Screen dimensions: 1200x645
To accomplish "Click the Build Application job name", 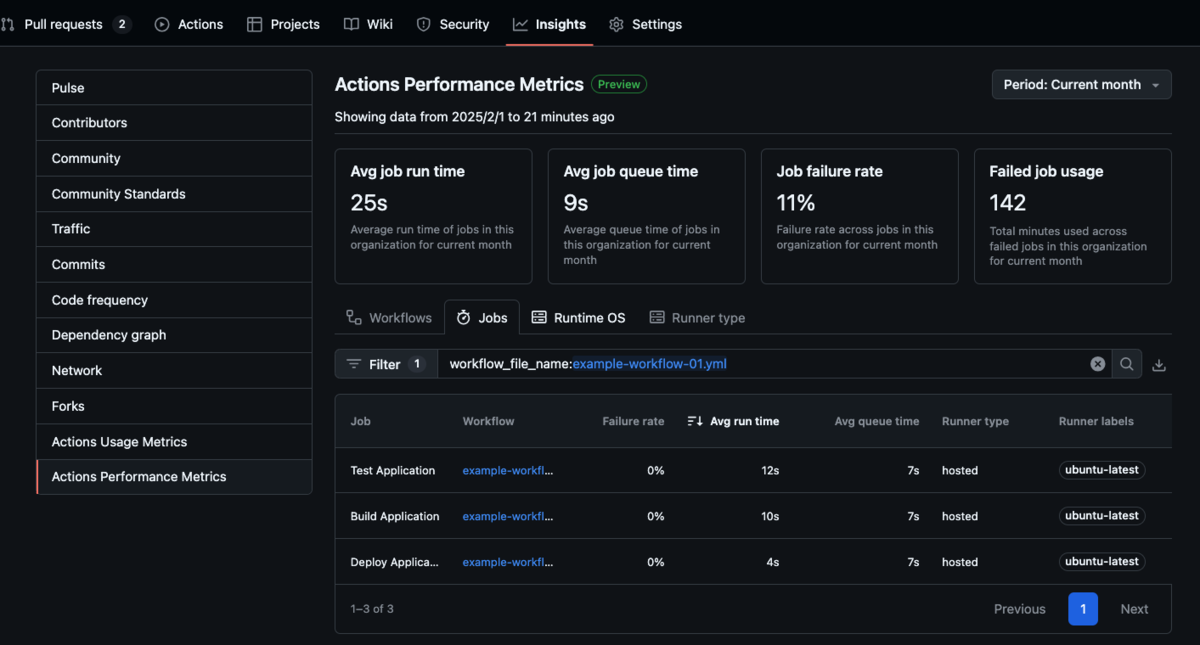I will coord(394,516).
